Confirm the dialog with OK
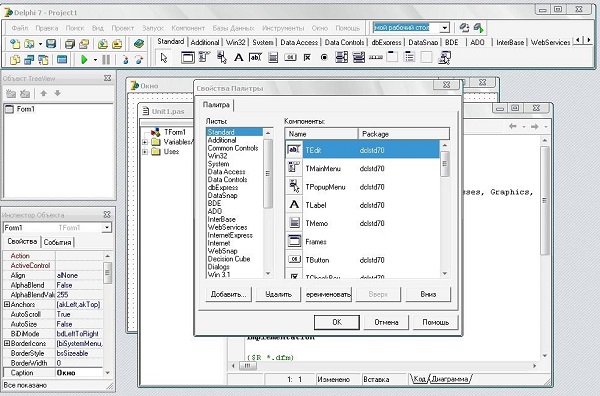Image resolution: width=600 pixels, height=396 pixels. click(x=337, y=322)
